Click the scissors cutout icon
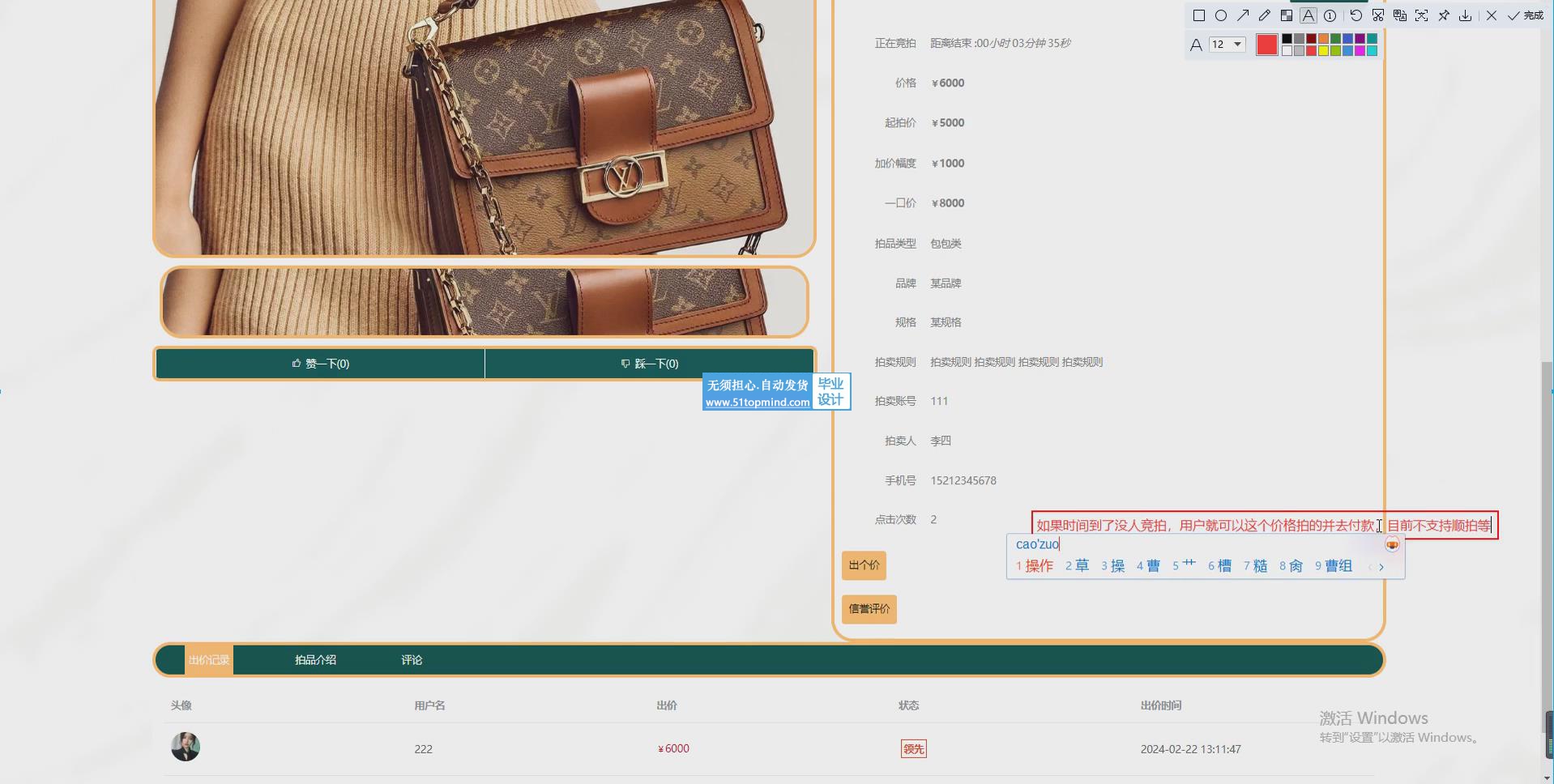This screenshot has width=1554, height=784. click(x=1378, y=15)
